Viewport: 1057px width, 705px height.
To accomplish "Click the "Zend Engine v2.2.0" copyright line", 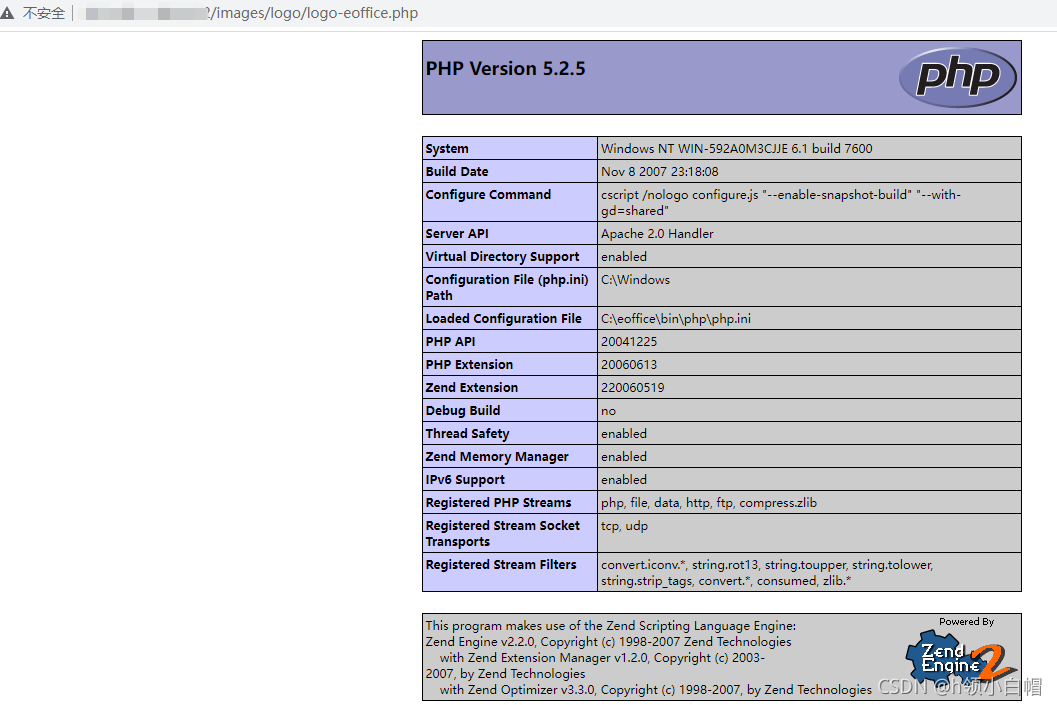I will (608, 641).
